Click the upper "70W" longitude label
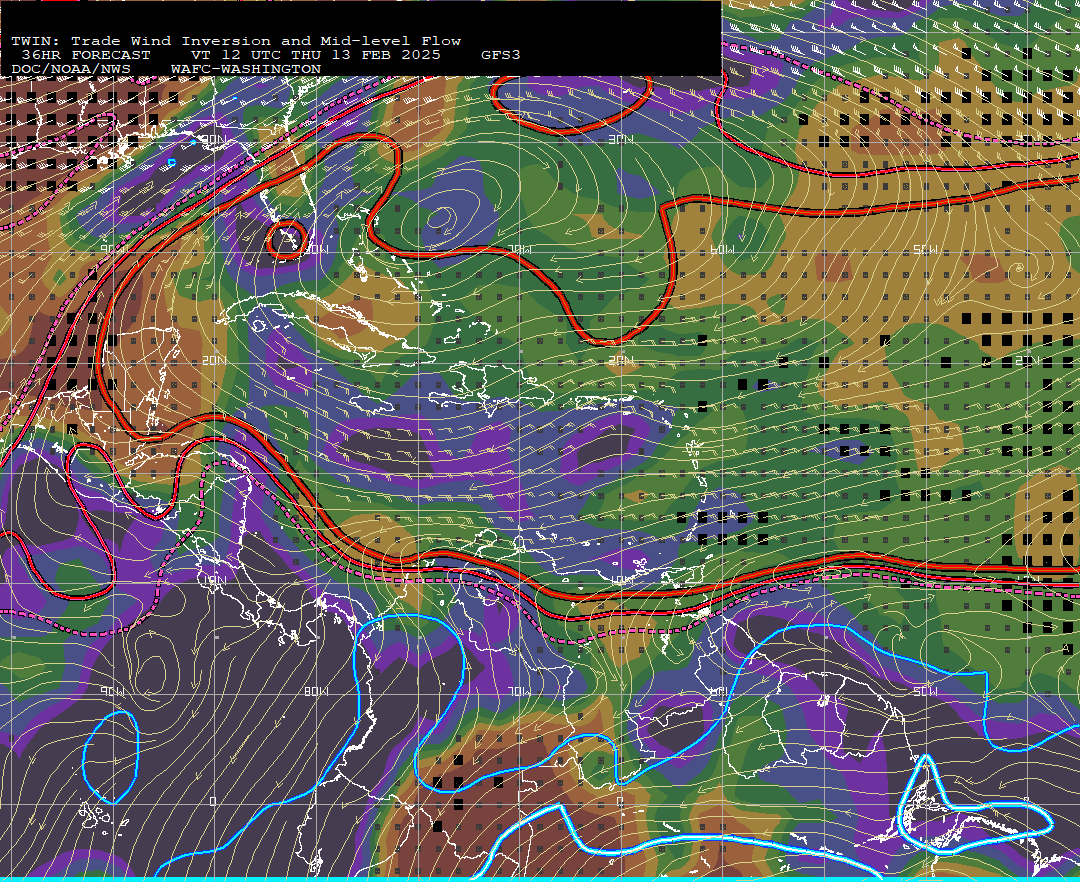The width and height of the screenshot is (1080, 882). [519, 249]
